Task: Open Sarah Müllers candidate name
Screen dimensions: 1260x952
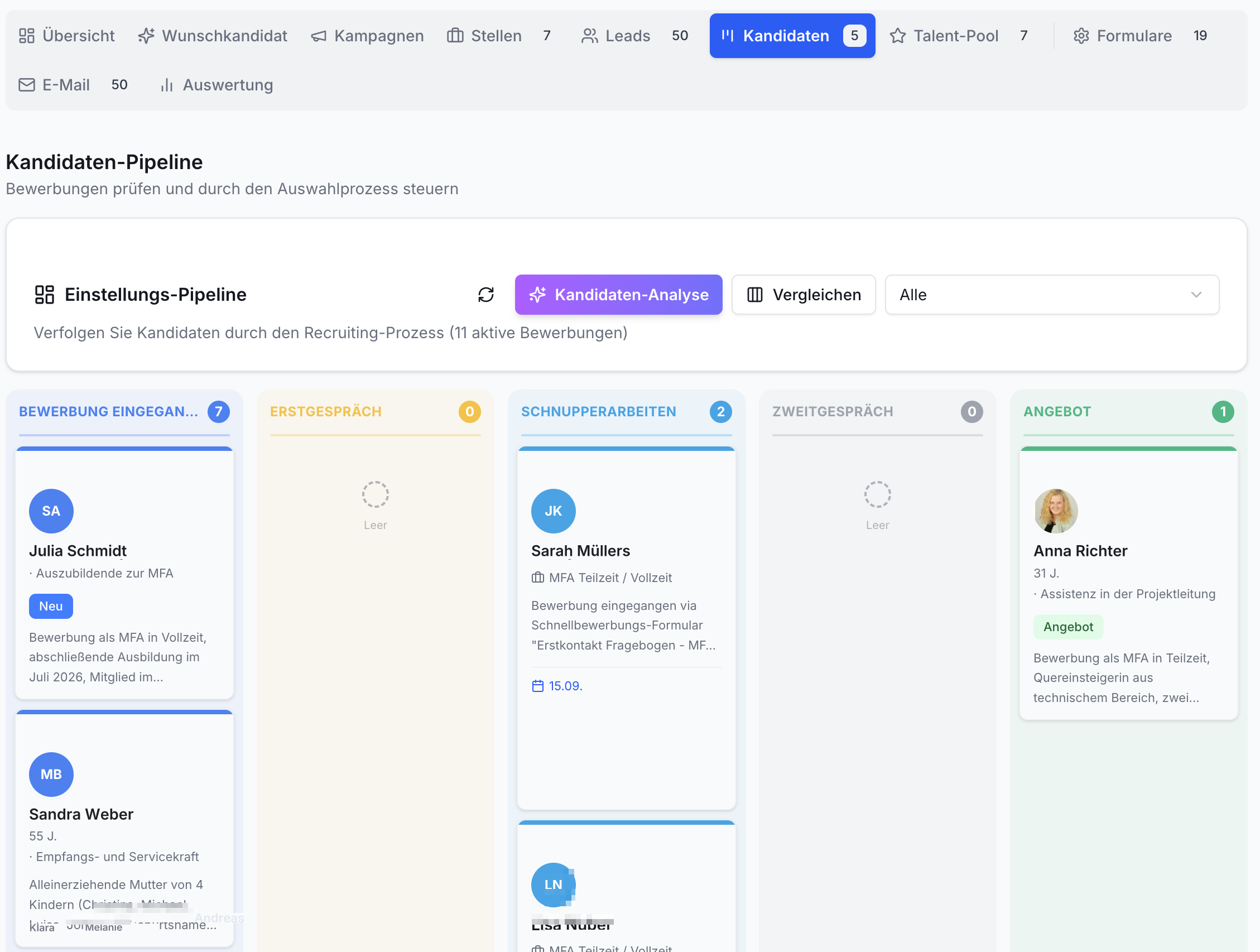Action: pyautogui.click(x=580, y=550)
